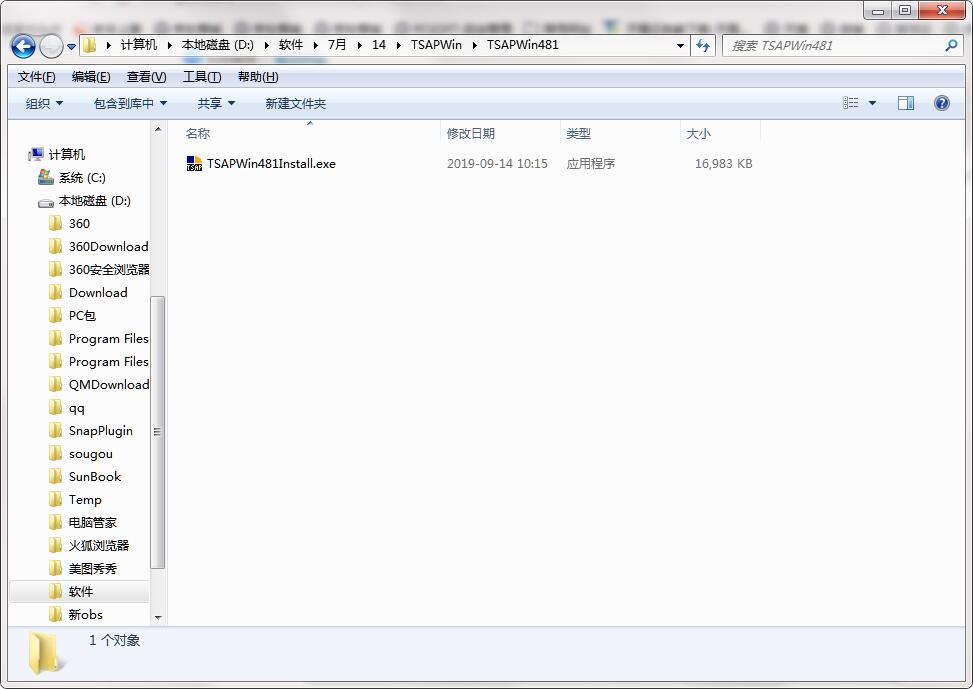Open the 文件(F) menu

36,77
